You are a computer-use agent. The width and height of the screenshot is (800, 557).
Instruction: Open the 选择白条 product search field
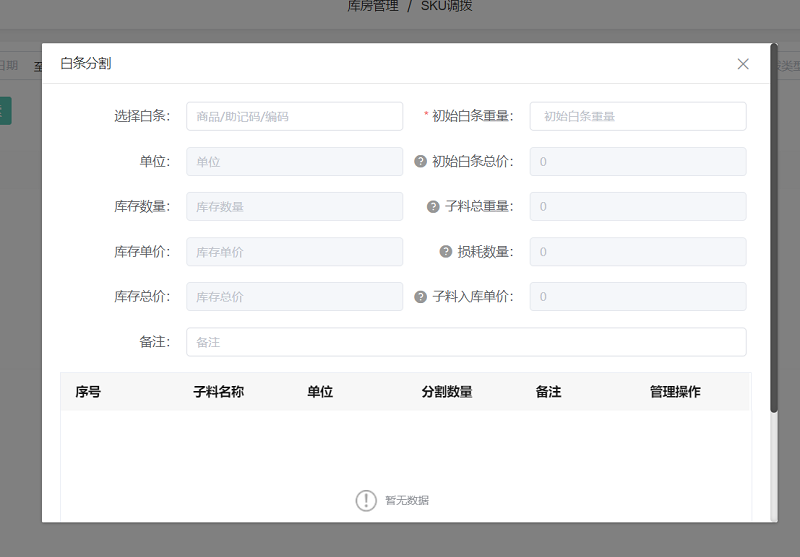[x=294, y=116]
